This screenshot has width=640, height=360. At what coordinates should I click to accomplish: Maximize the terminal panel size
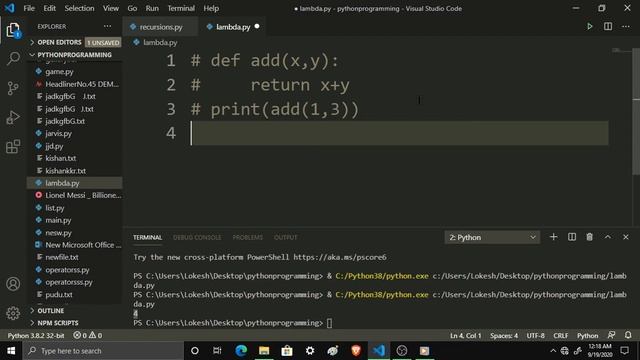(x=608, y=237)
